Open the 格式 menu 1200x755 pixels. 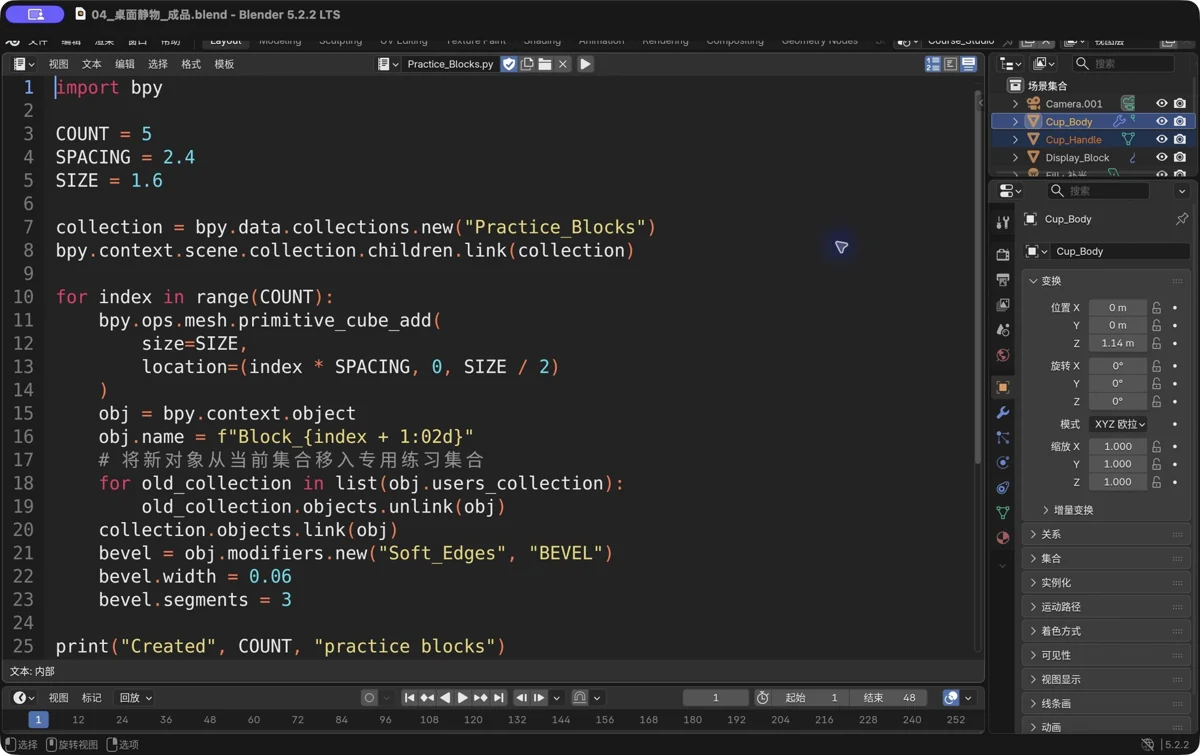click(191, 64)
